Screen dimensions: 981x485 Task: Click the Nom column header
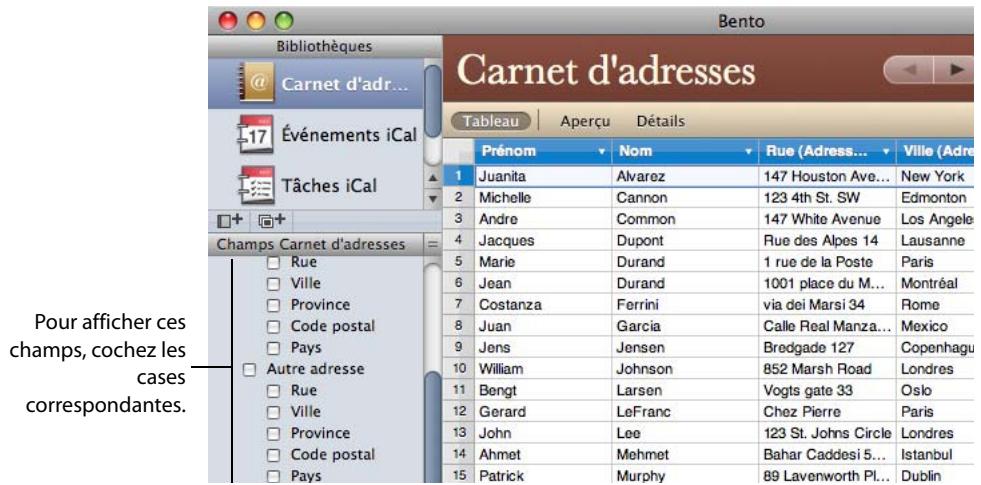(685, 151)
